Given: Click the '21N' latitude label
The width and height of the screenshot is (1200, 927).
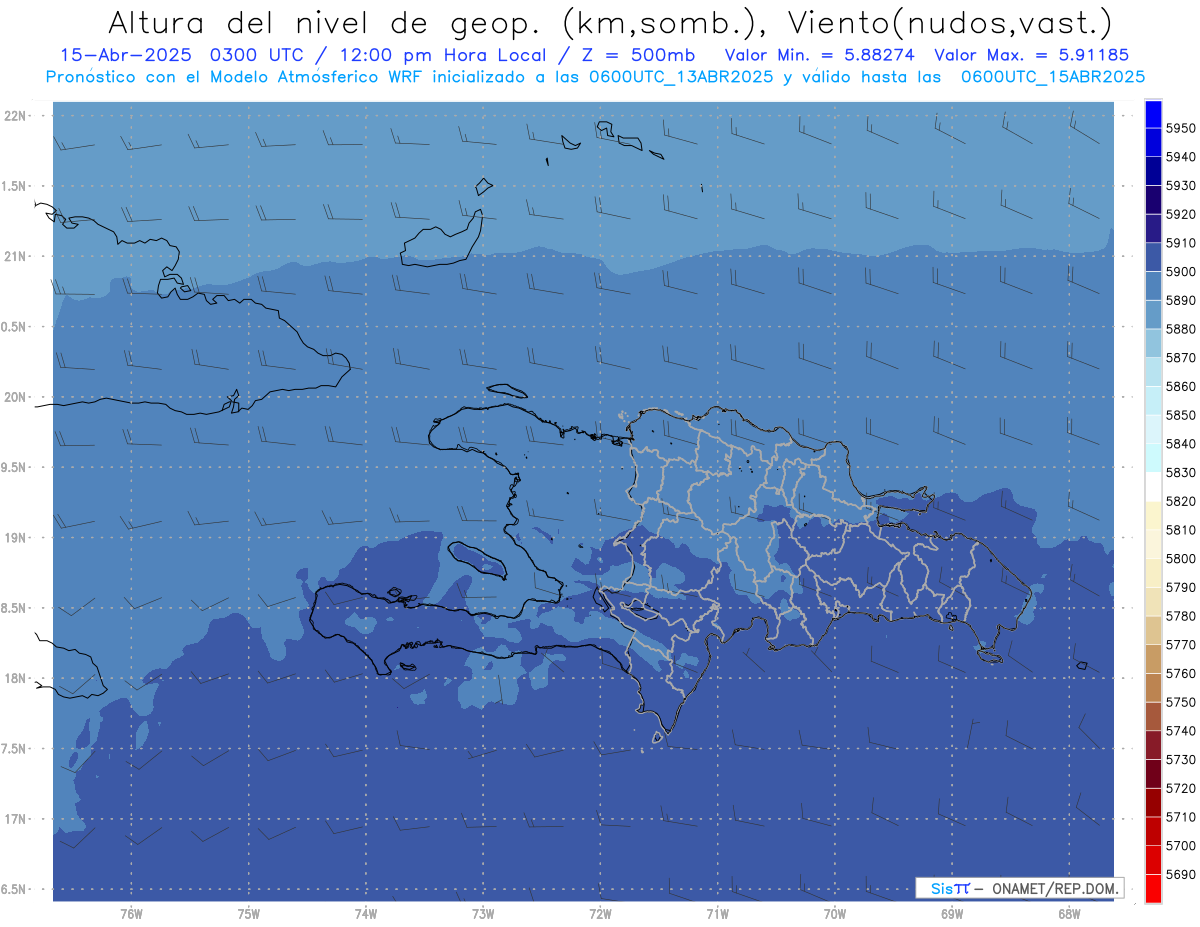Looking at the screenshot, I should (x=16, y=257).
